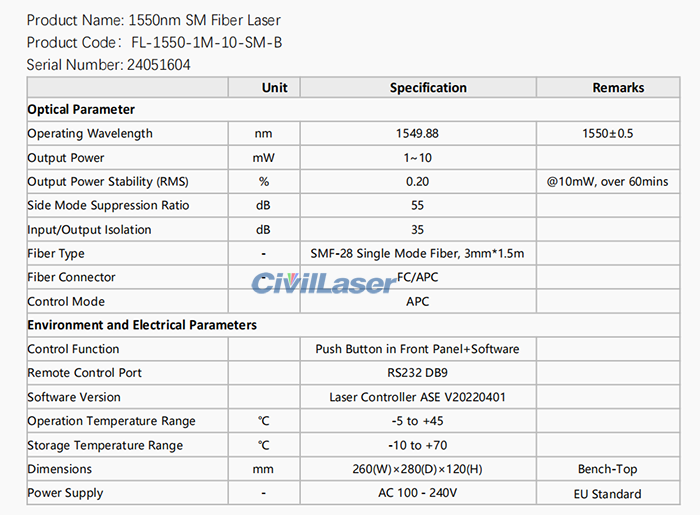
Task: Click the EU Standard remark
Action: (608, 494)
